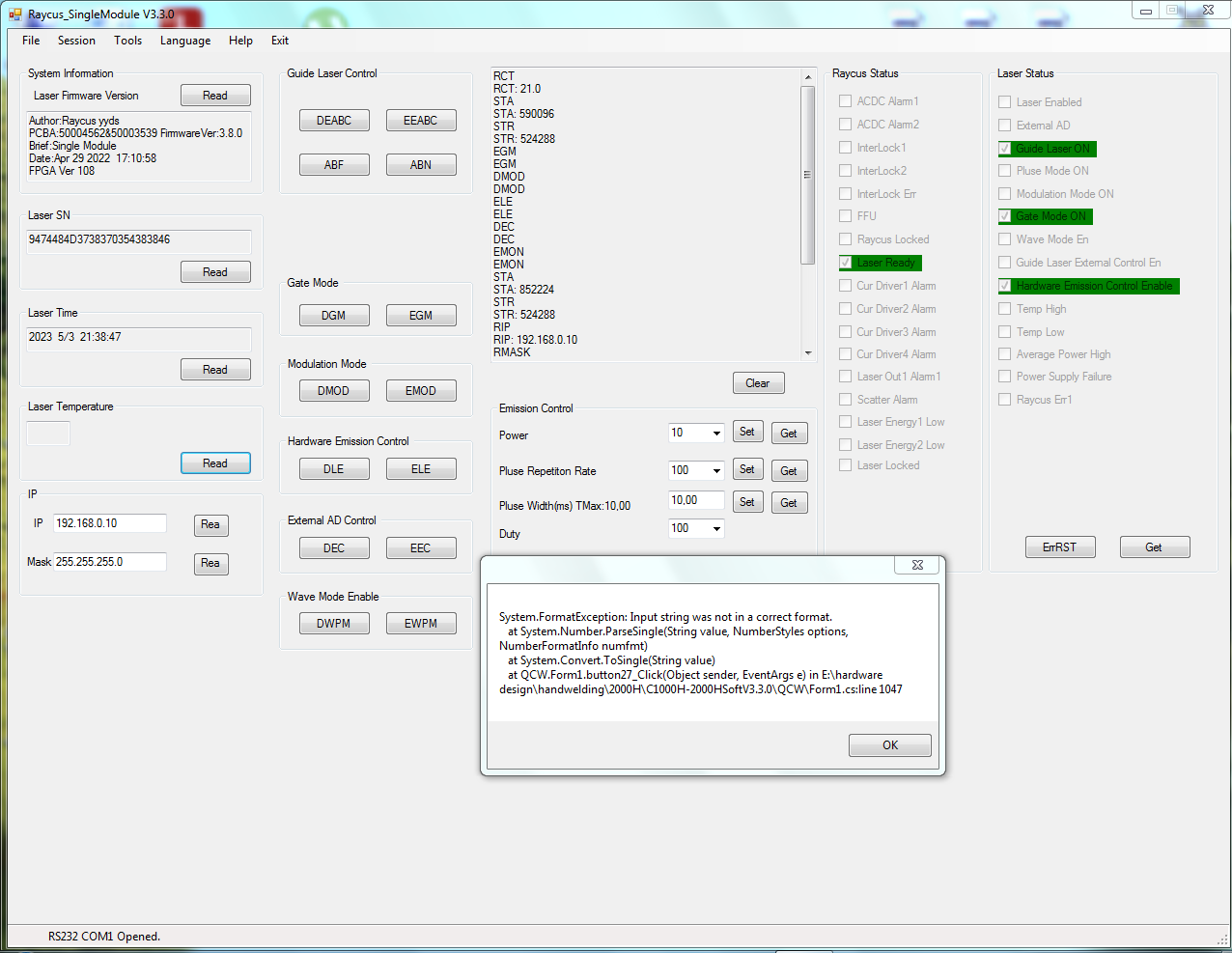
Task: Click the log scroll up arrow
Action: 808,77
